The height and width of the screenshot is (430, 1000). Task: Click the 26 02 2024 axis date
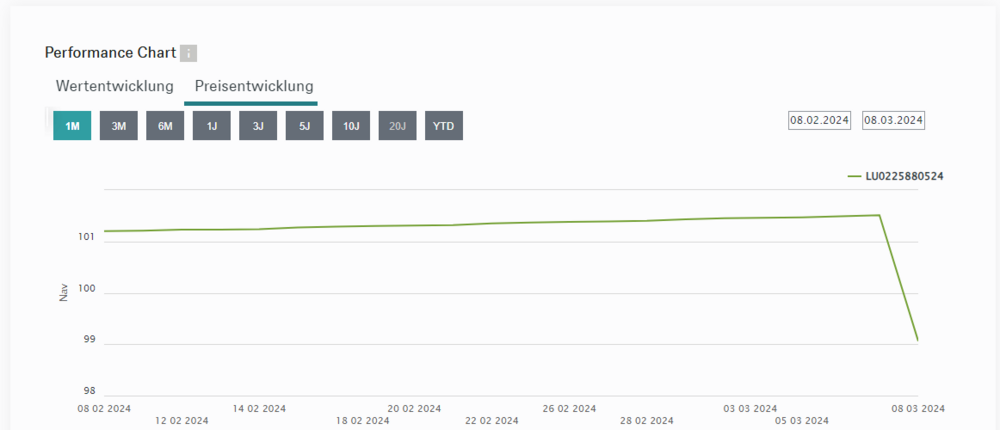569,408
